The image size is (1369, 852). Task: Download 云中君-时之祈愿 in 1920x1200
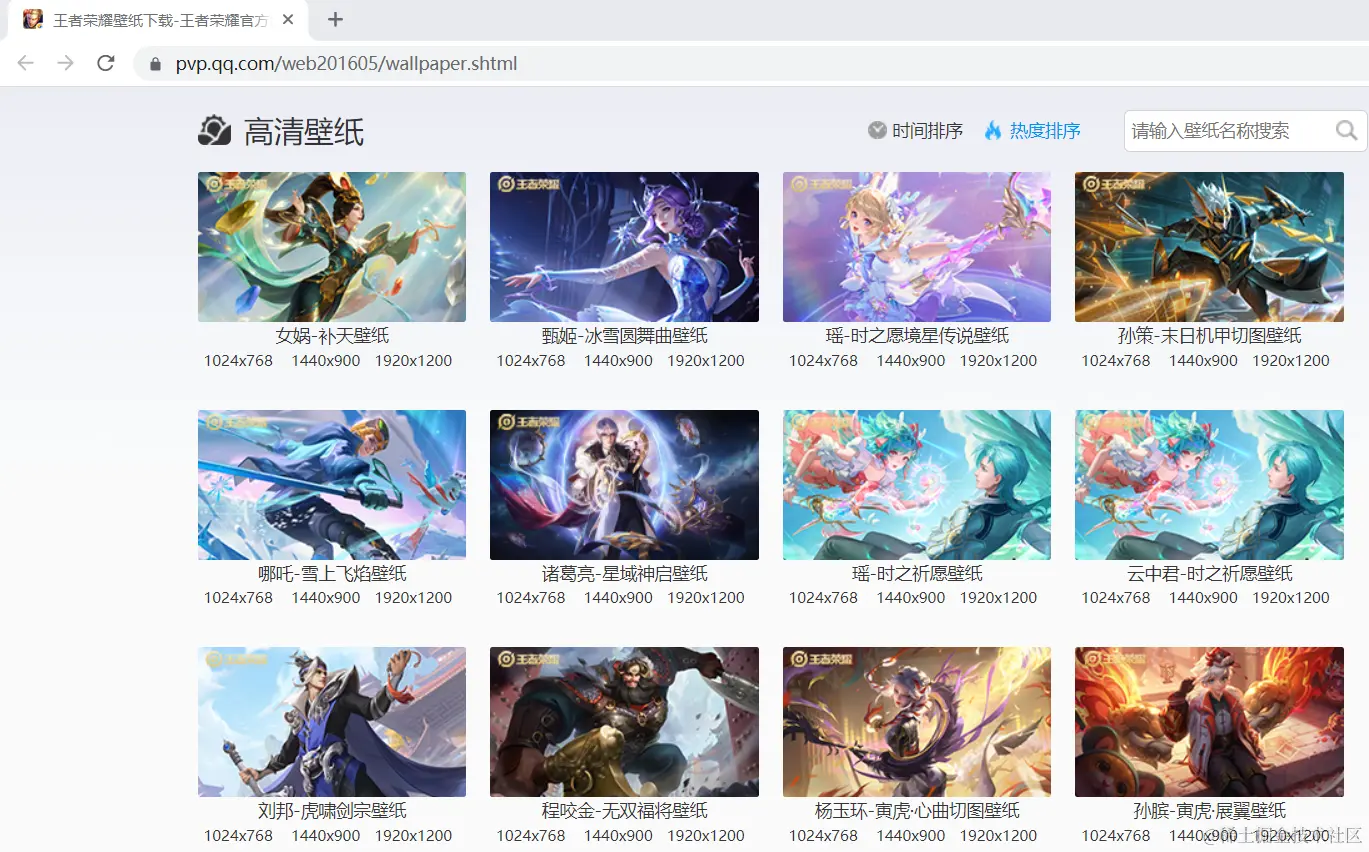point(1291,598)
